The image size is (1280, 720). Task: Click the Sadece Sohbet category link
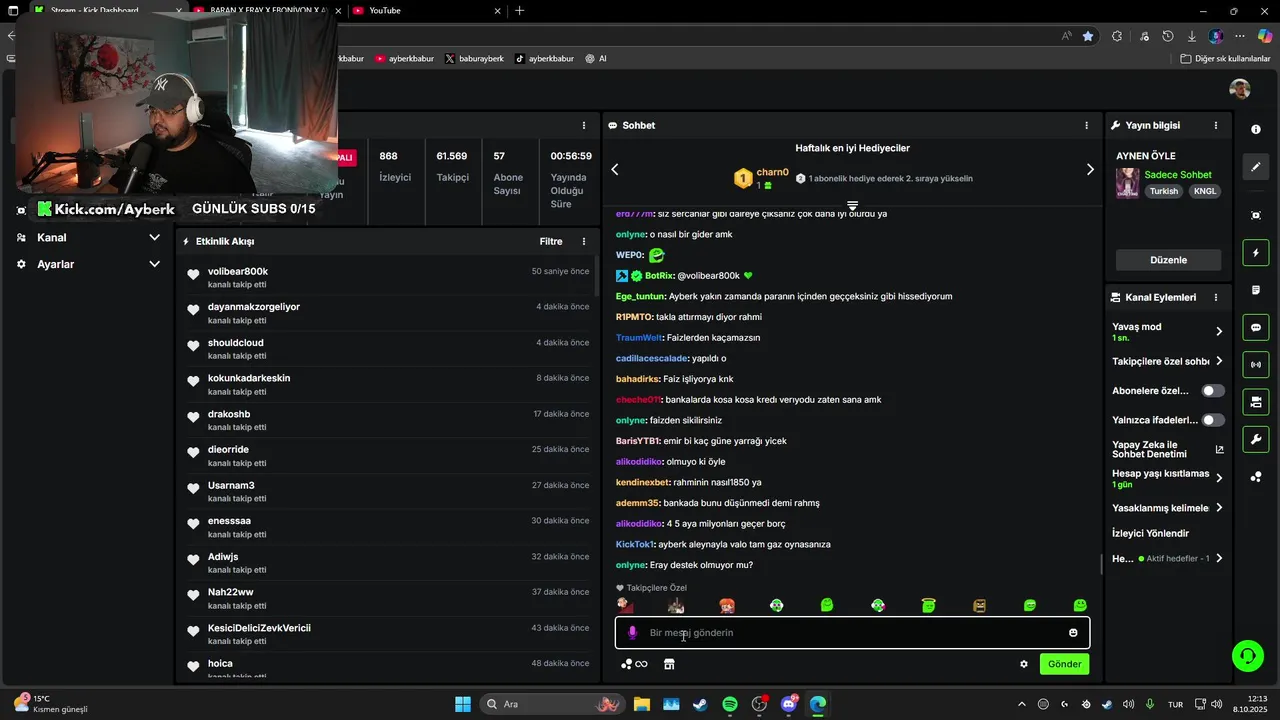1178,175
